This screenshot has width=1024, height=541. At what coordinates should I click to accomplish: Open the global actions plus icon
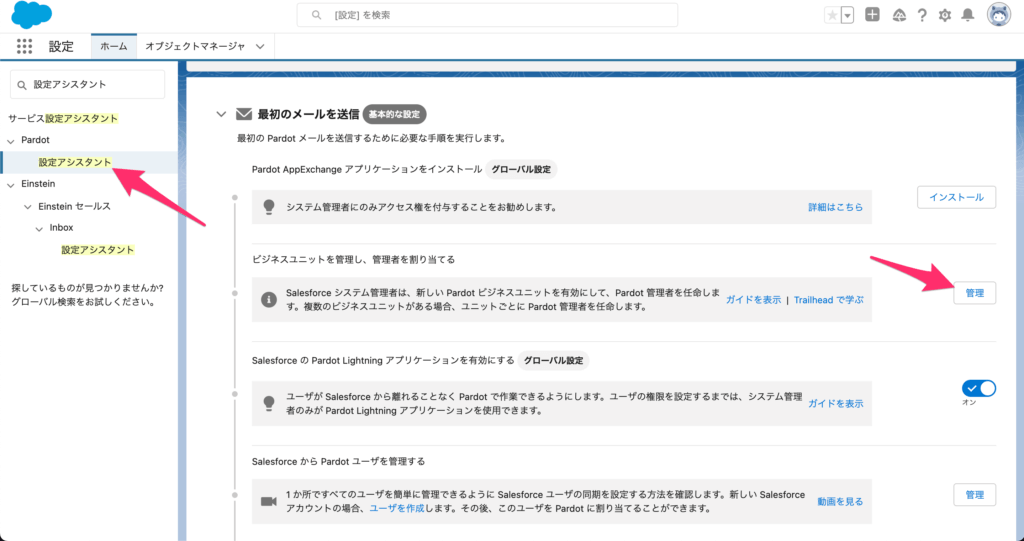[872, 15]
